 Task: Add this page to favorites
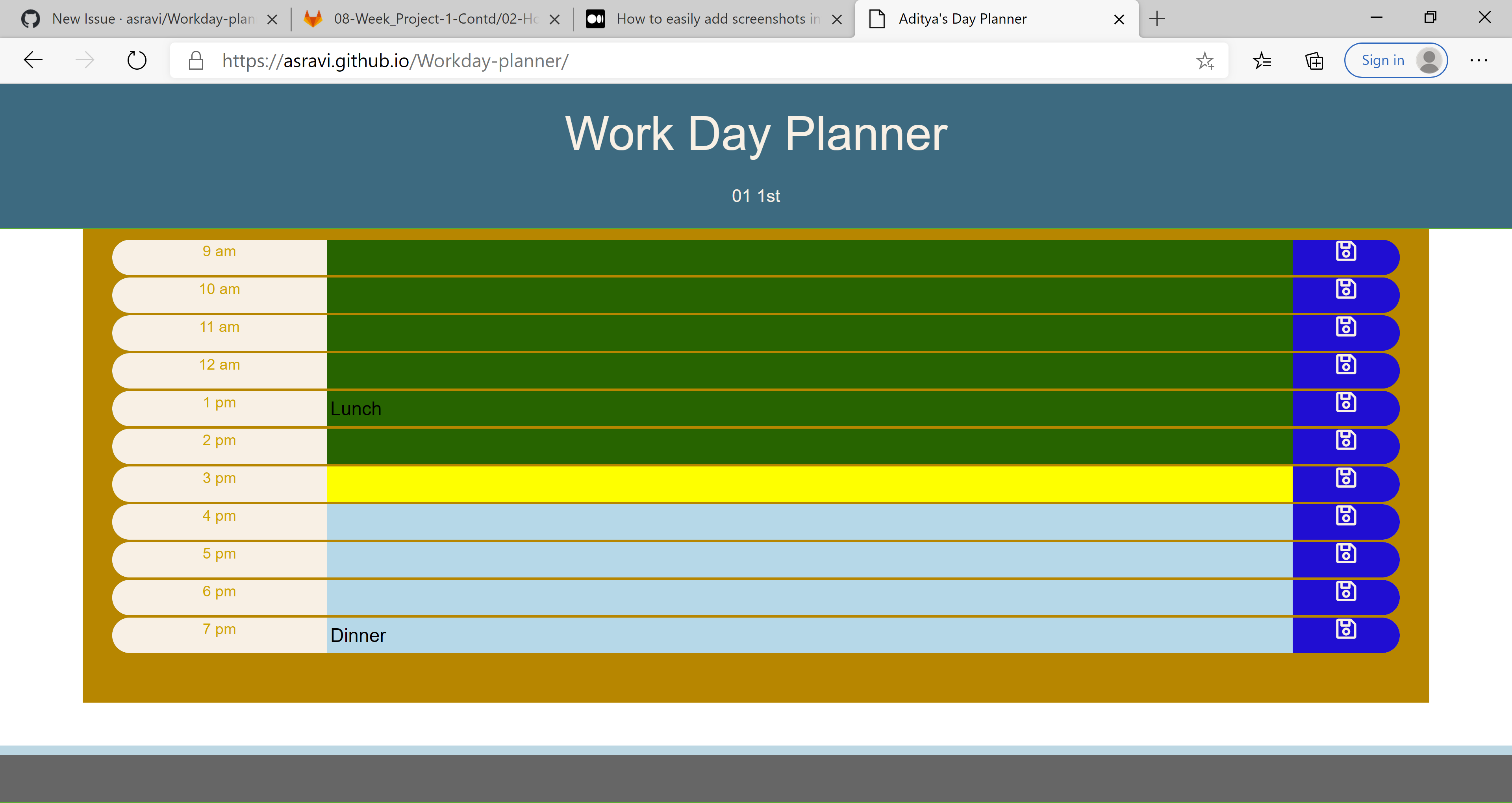pos(1205,61)
